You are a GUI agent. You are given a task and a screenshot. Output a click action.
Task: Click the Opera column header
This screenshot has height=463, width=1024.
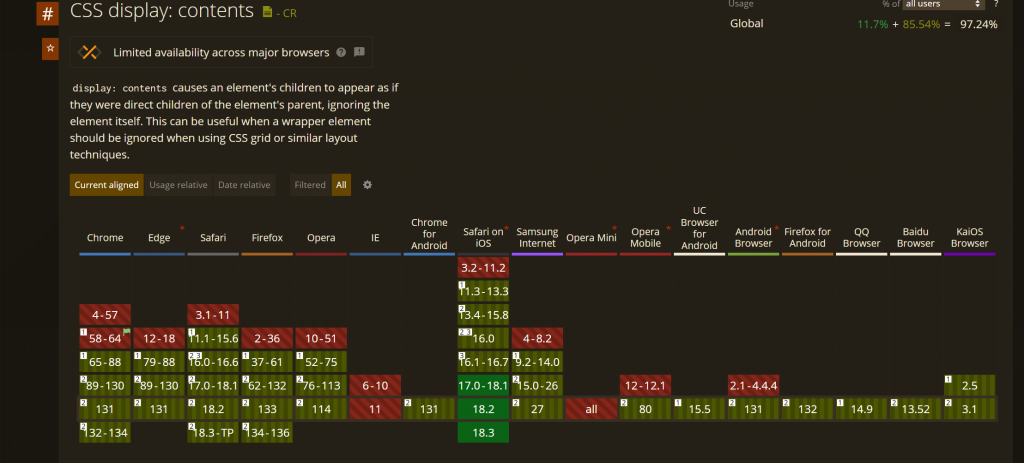coord(321,238)
